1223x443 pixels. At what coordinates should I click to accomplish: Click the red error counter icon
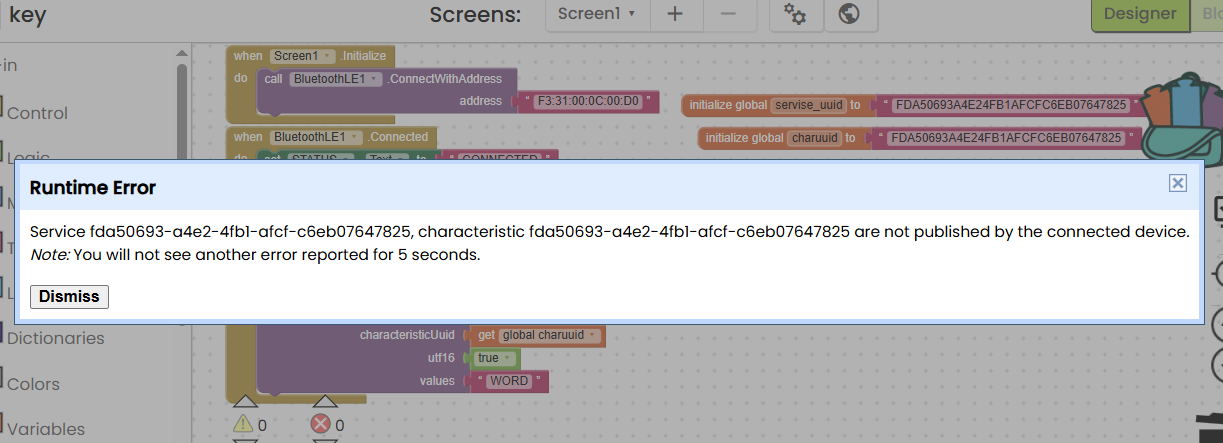[x=322, y=425]
